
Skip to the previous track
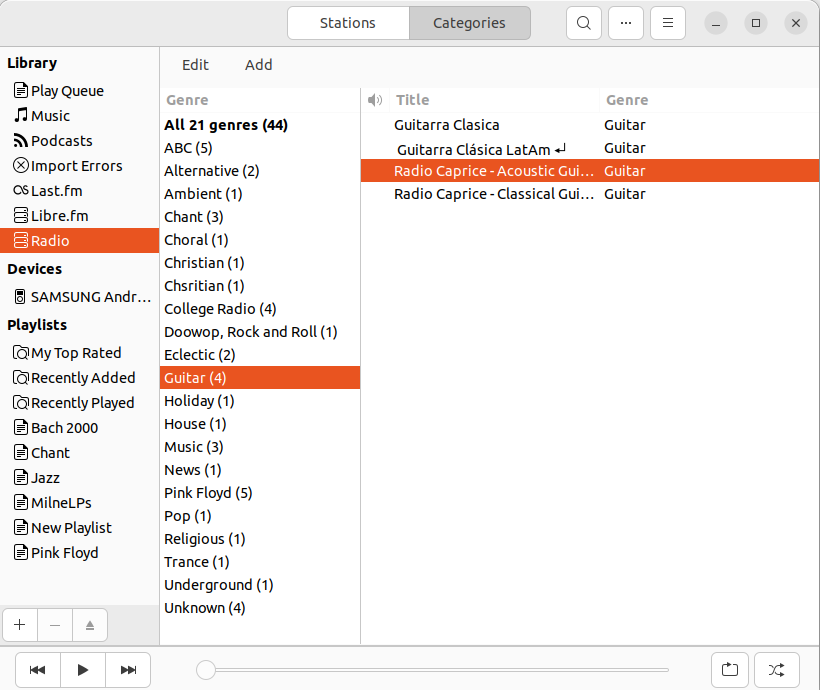[x=38, y=670]
